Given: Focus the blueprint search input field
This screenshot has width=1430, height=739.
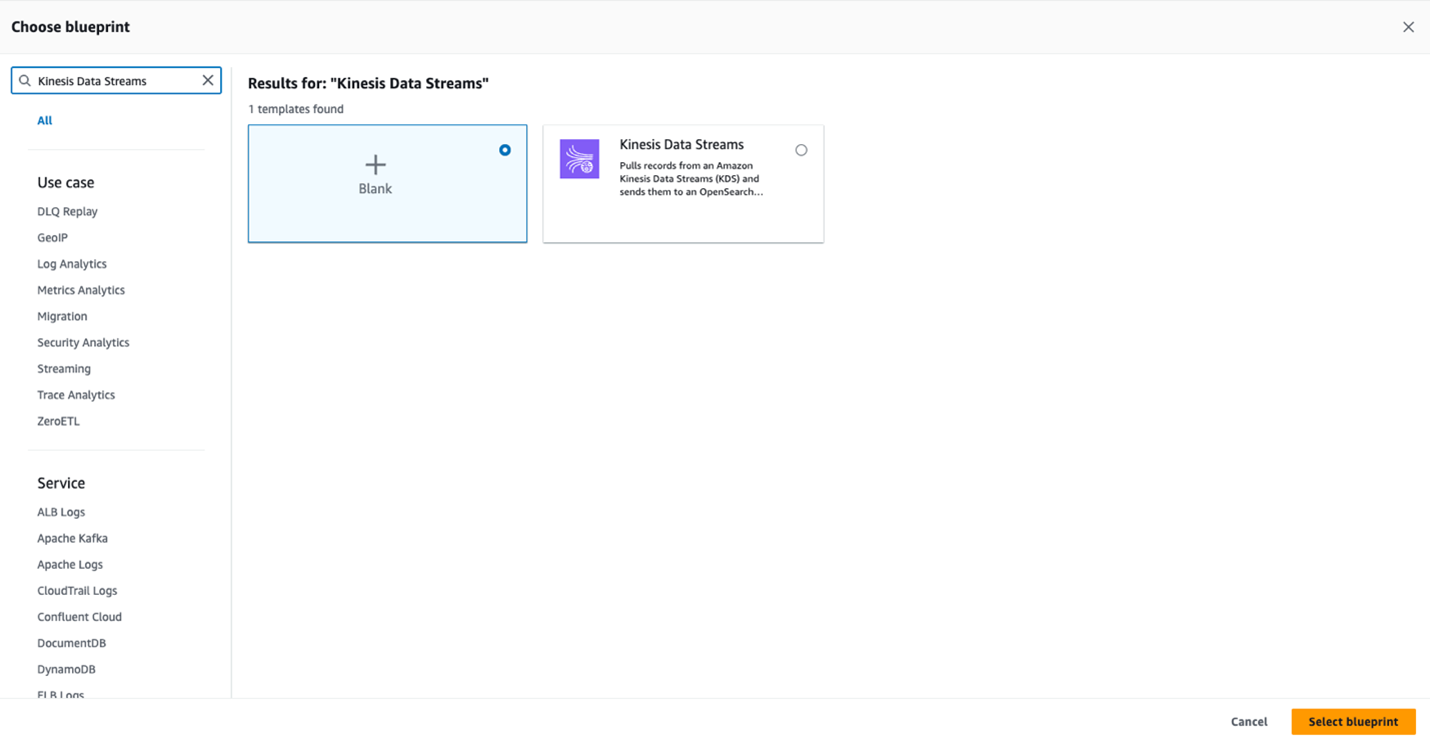Looking at the screenshot, I should tap(116, 81).
